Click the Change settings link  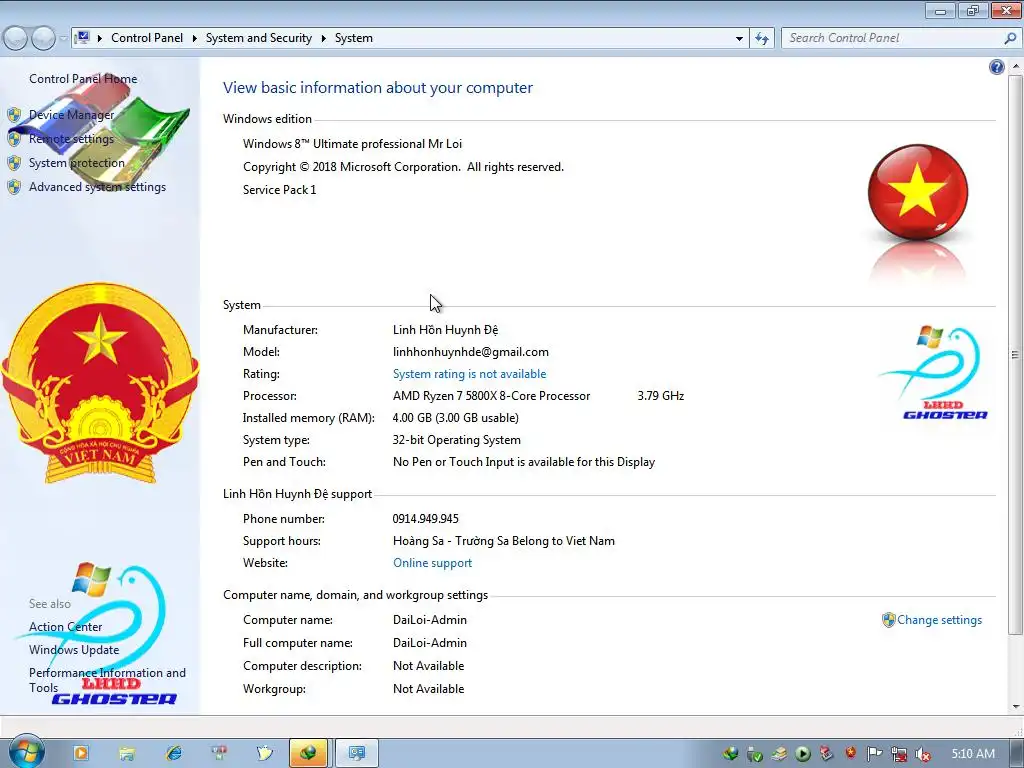[939, 620]
